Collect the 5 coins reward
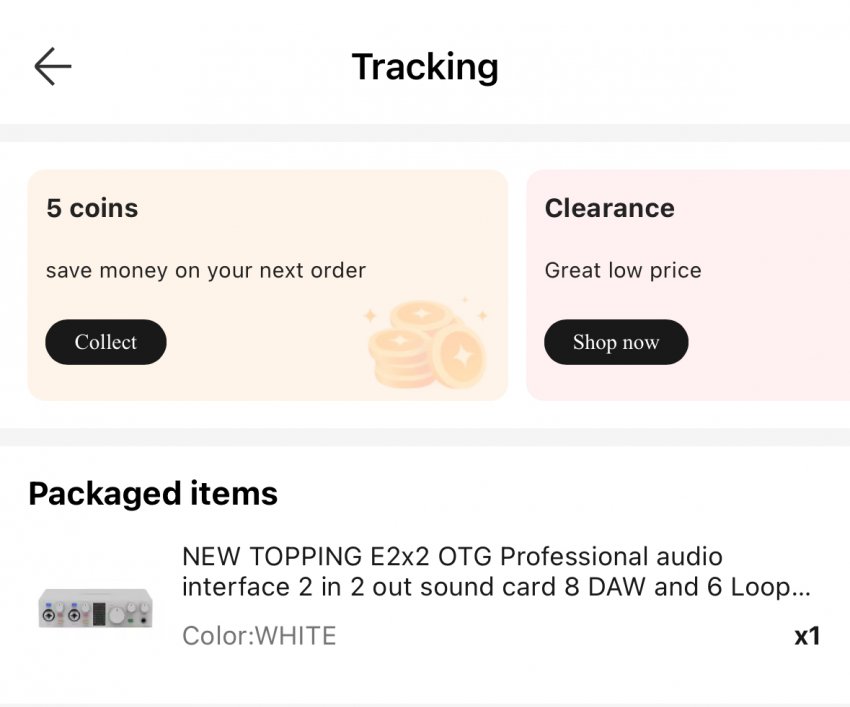The width and height of the screenshot is (850, 707). [106, 342]
